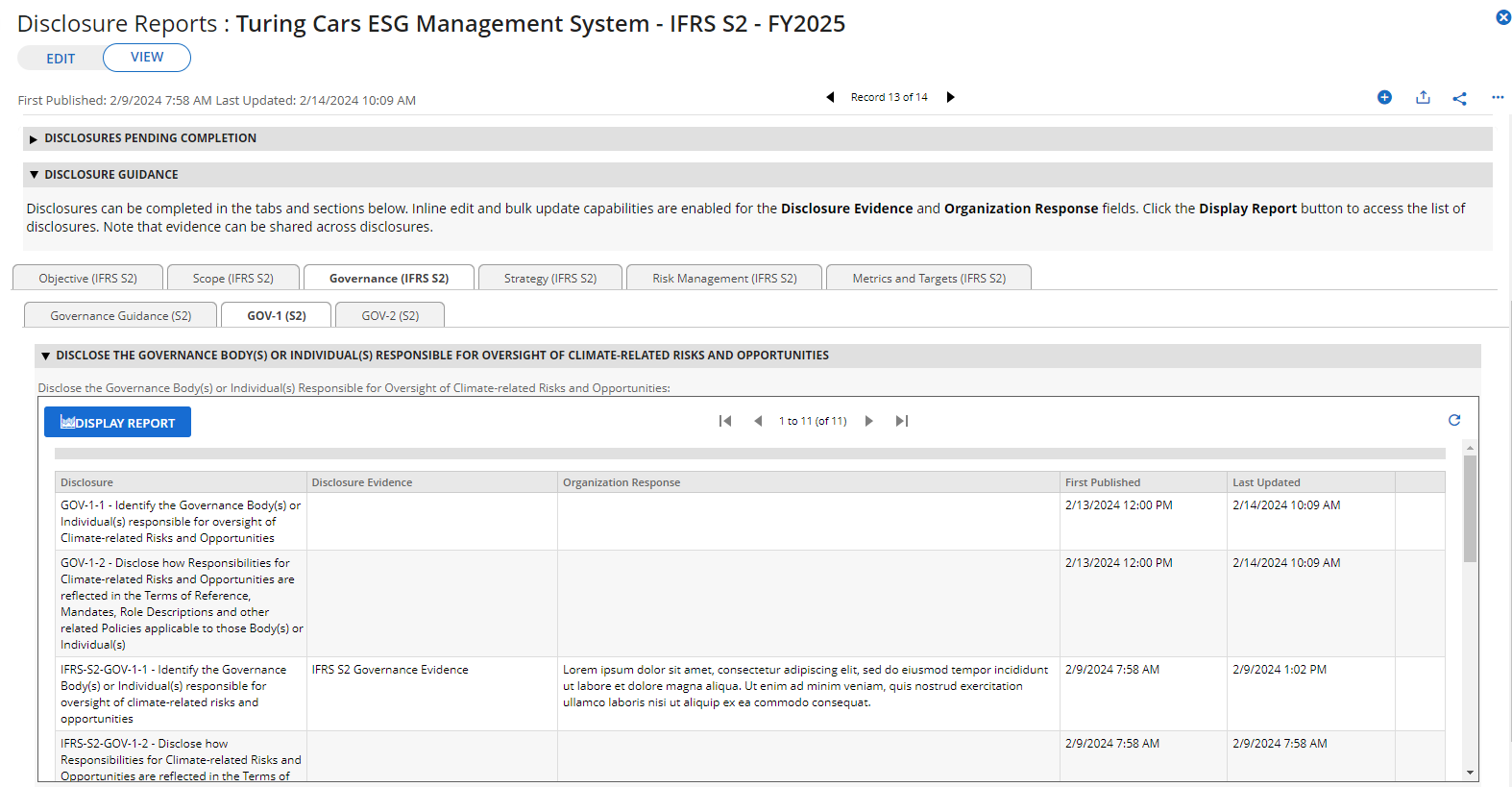Click vertical scrollbar thumb in report list
The image size is (1512, 787).
point(1470,508)
